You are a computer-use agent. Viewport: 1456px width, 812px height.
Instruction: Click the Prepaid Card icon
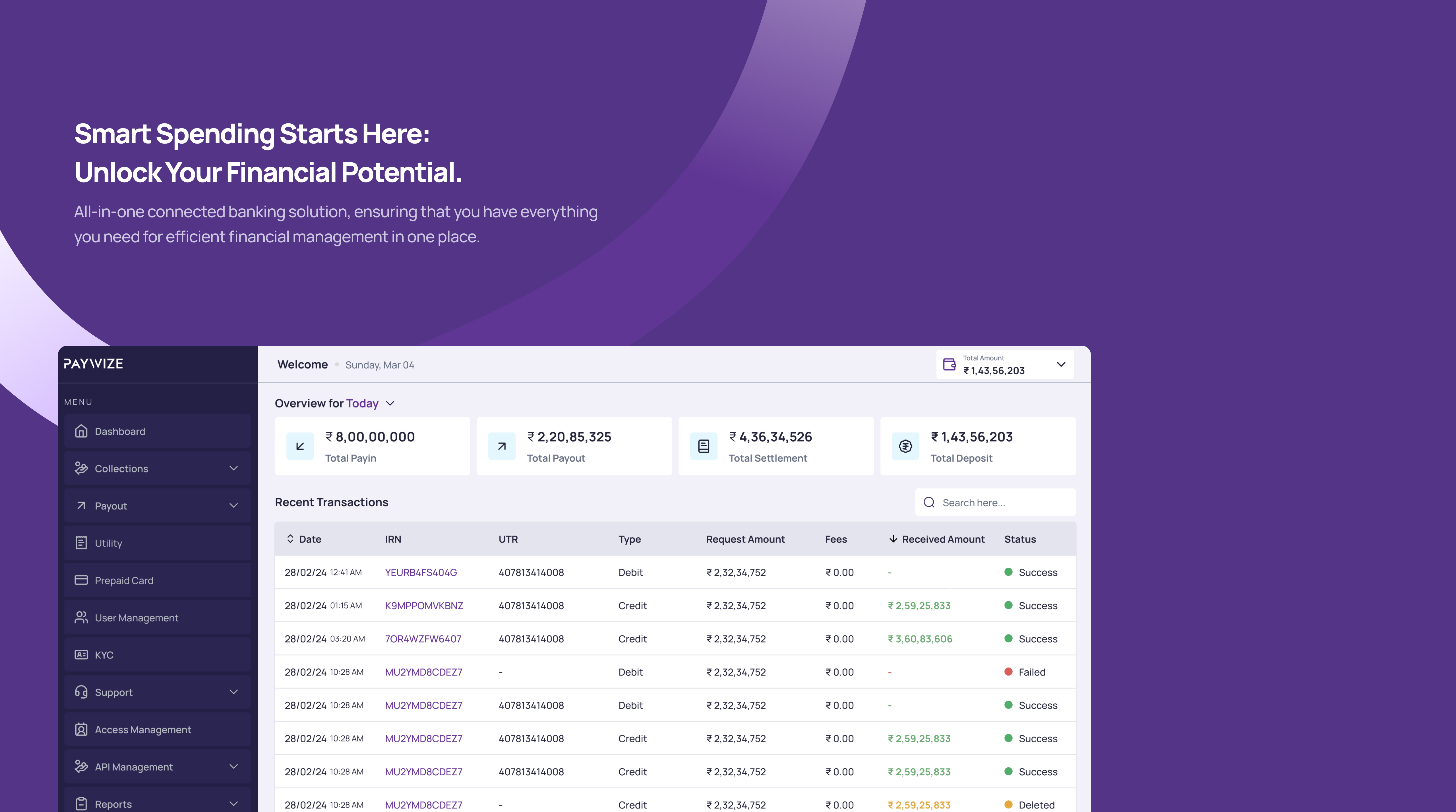click(x=81, y=580)
